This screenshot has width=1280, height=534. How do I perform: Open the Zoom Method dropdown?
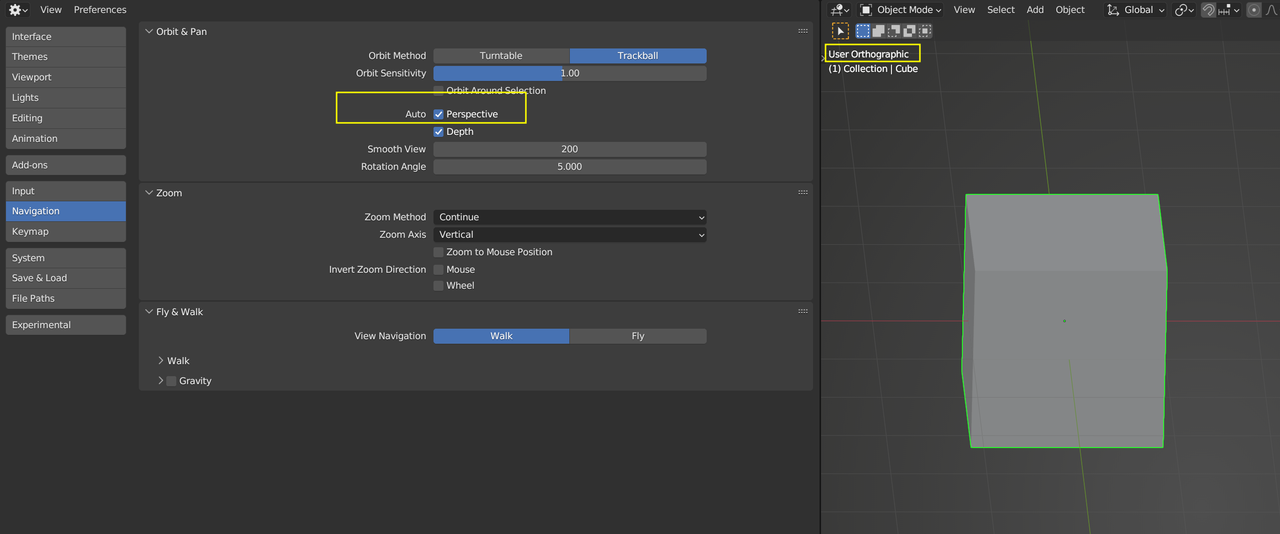[x=570, y=217]
